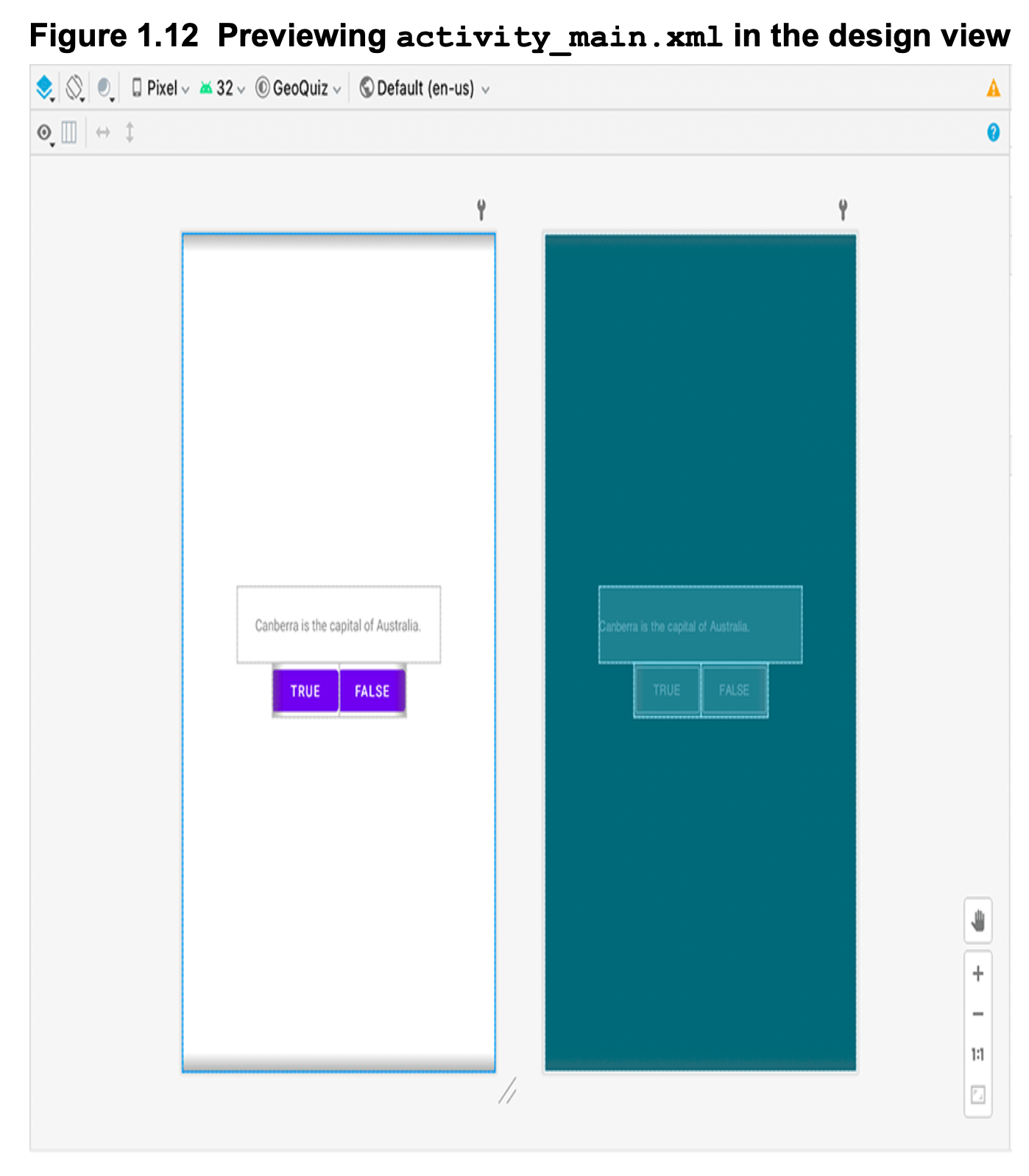Open the night mode selector icon
1029x1176 pixels.
(105, 88)
